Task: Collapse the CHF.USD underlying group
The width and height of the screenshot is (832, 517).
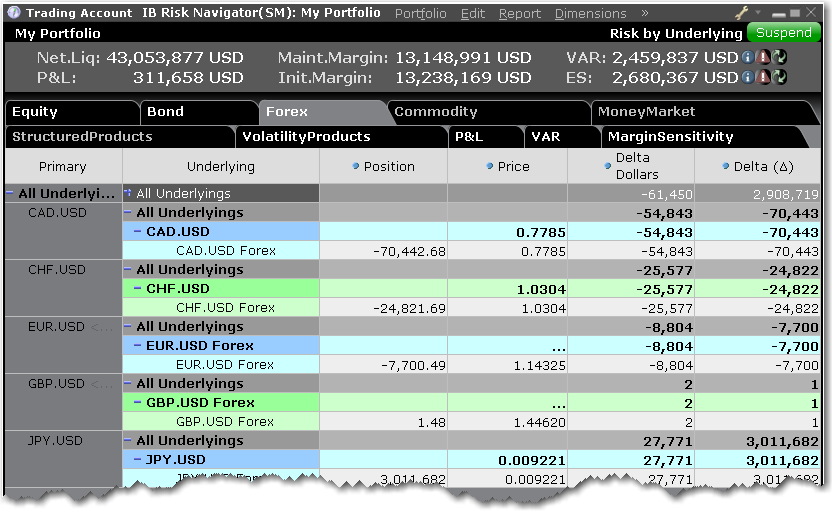Action: 128,270
